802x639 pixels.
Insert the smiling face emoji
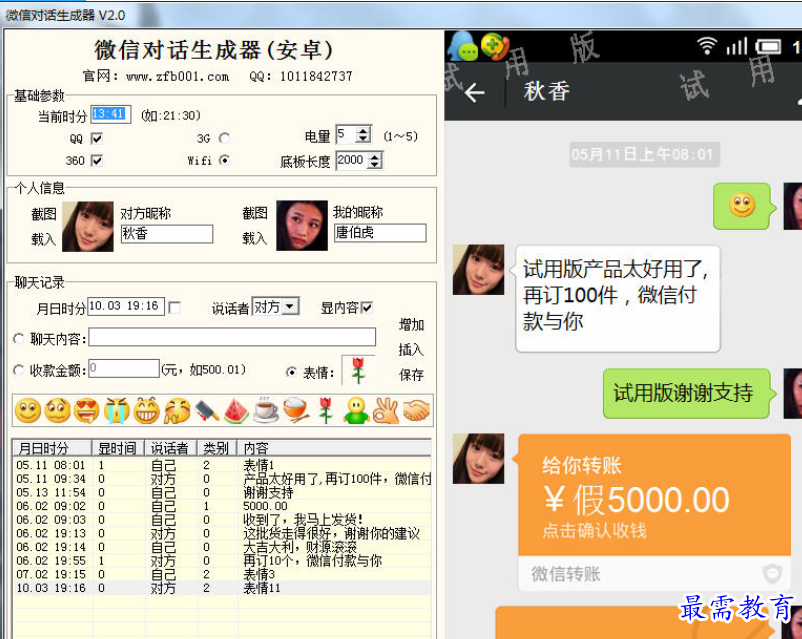pyautogui.click(x=28, y=410)
